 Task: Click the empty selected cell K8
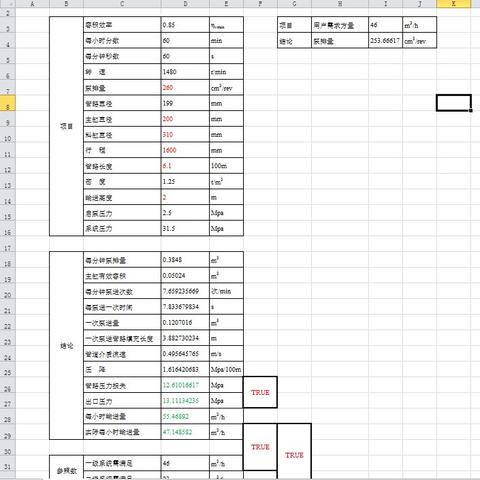click(454, 103)
